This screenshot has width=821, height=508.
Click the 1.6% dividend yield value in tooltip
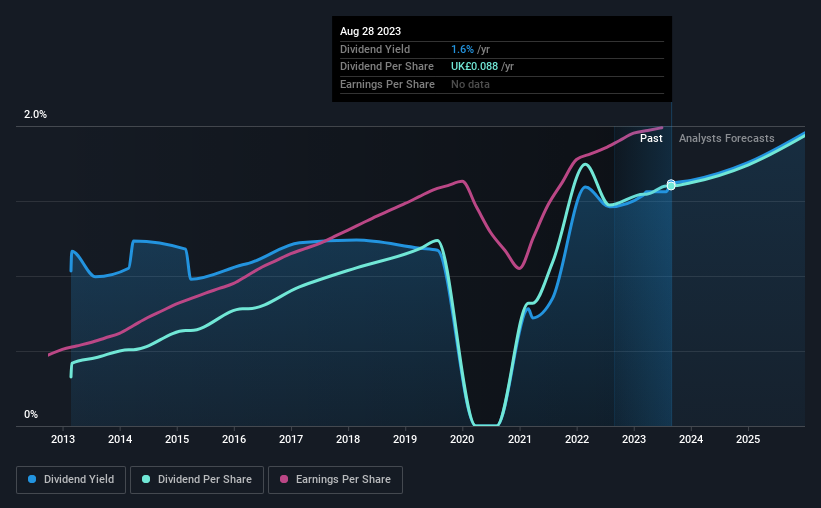[462, 49]
